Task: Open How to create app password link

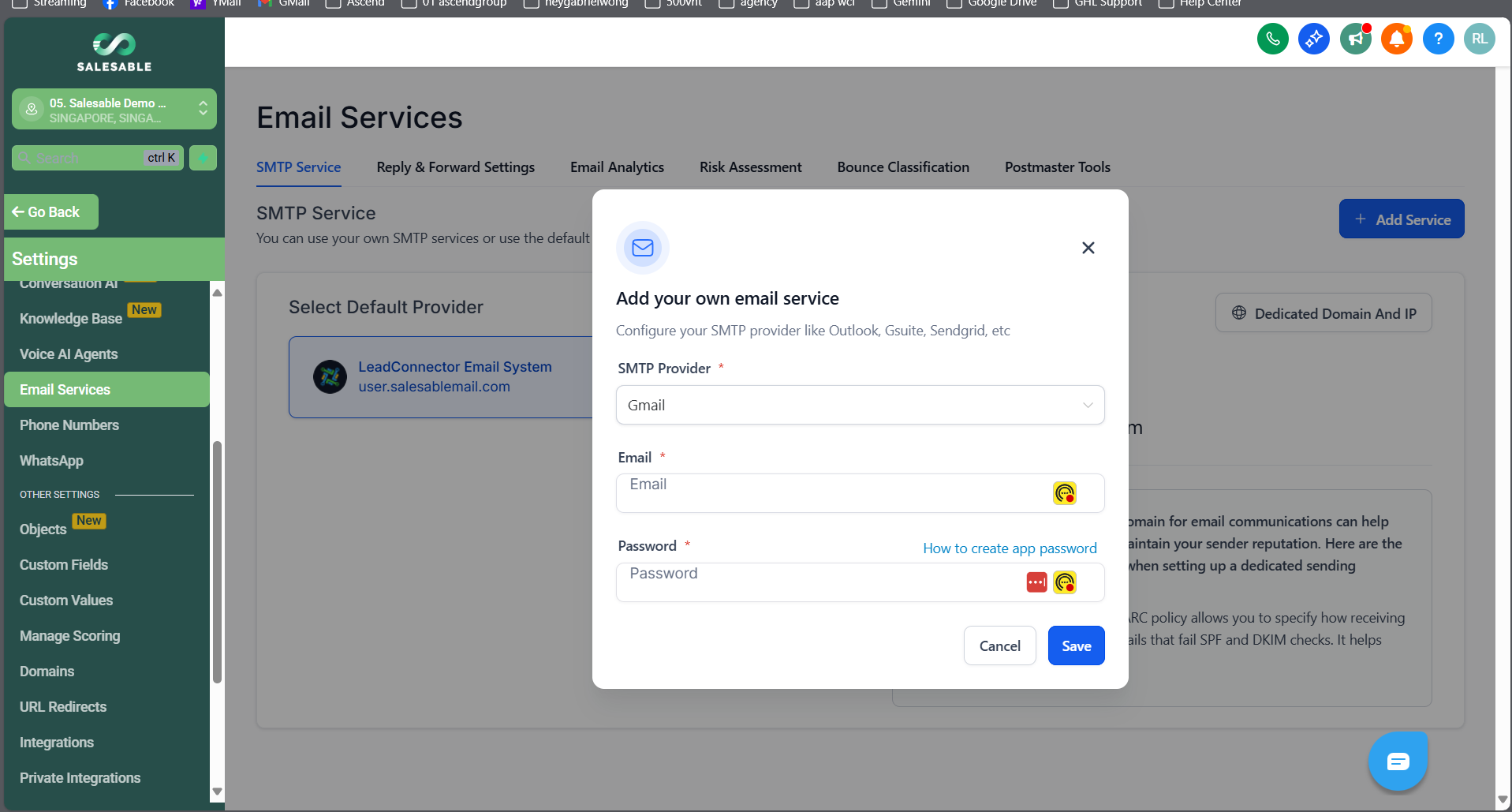Action: [x=1010, y=548]
